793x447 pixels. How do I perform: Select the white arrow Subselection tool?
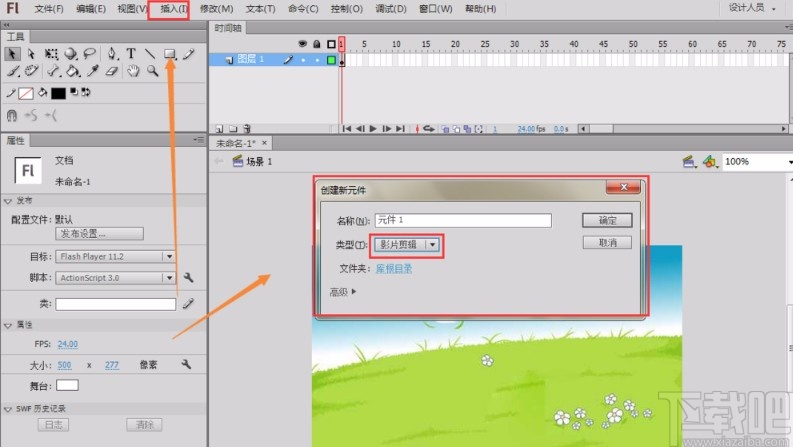31,54
